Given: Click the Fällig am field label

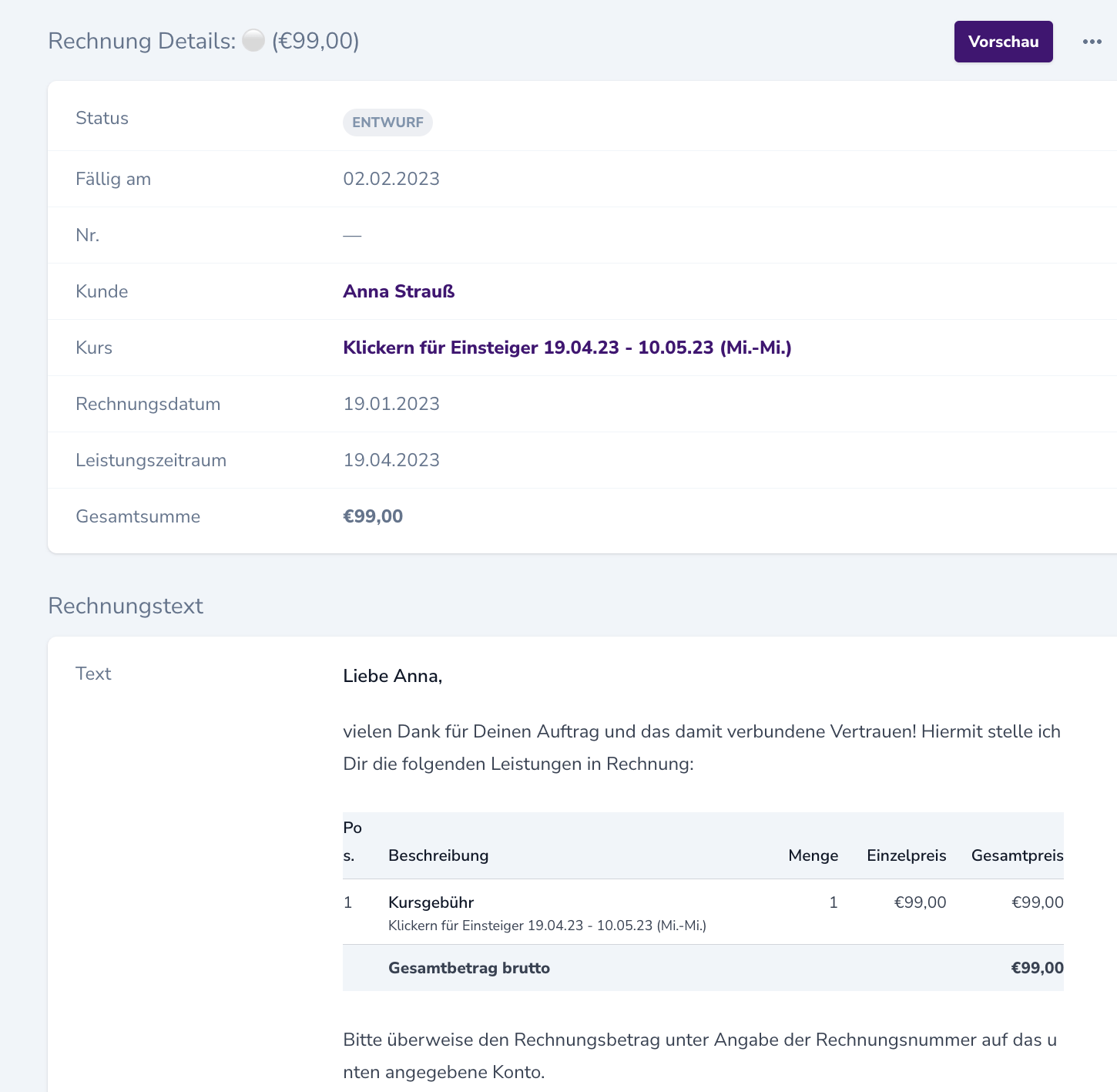Looking at the screenshot, I should pos(113,179).
